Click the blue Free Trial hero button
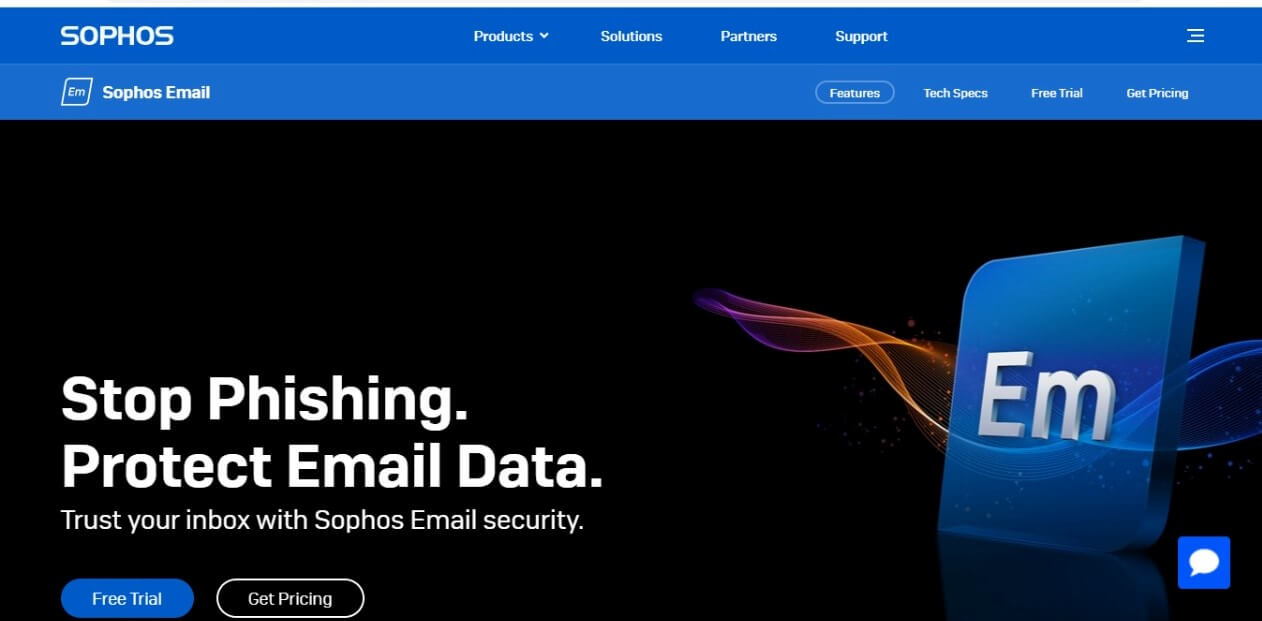 (x=127, y=598)
